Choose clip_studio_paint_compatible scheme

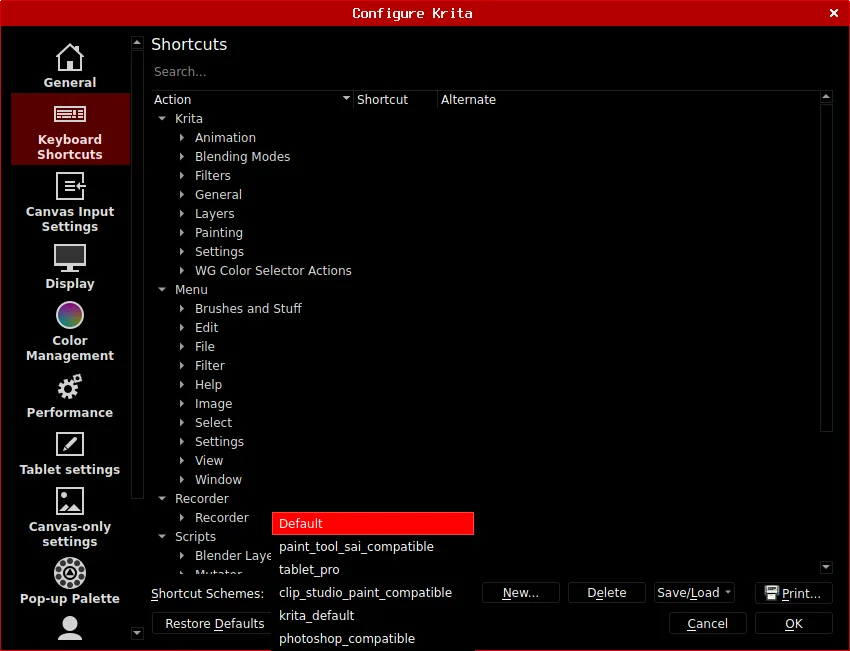point(373,592)
